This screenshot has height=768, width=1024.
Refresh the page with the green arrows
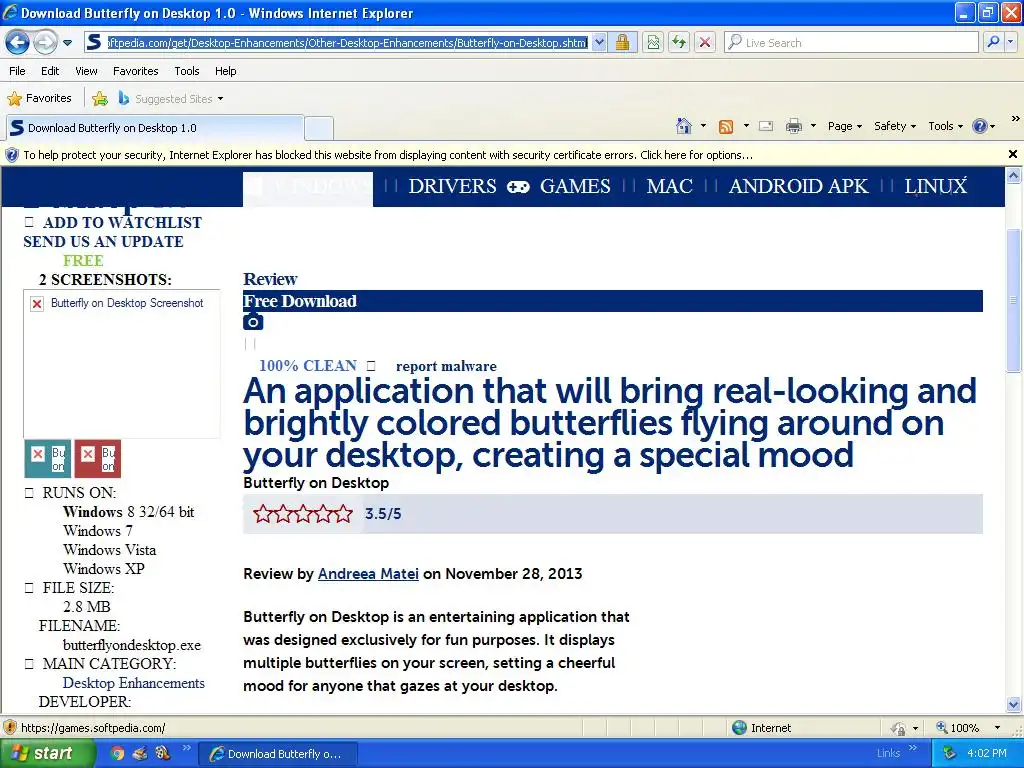pyautogui.click(x=679, y=43)
